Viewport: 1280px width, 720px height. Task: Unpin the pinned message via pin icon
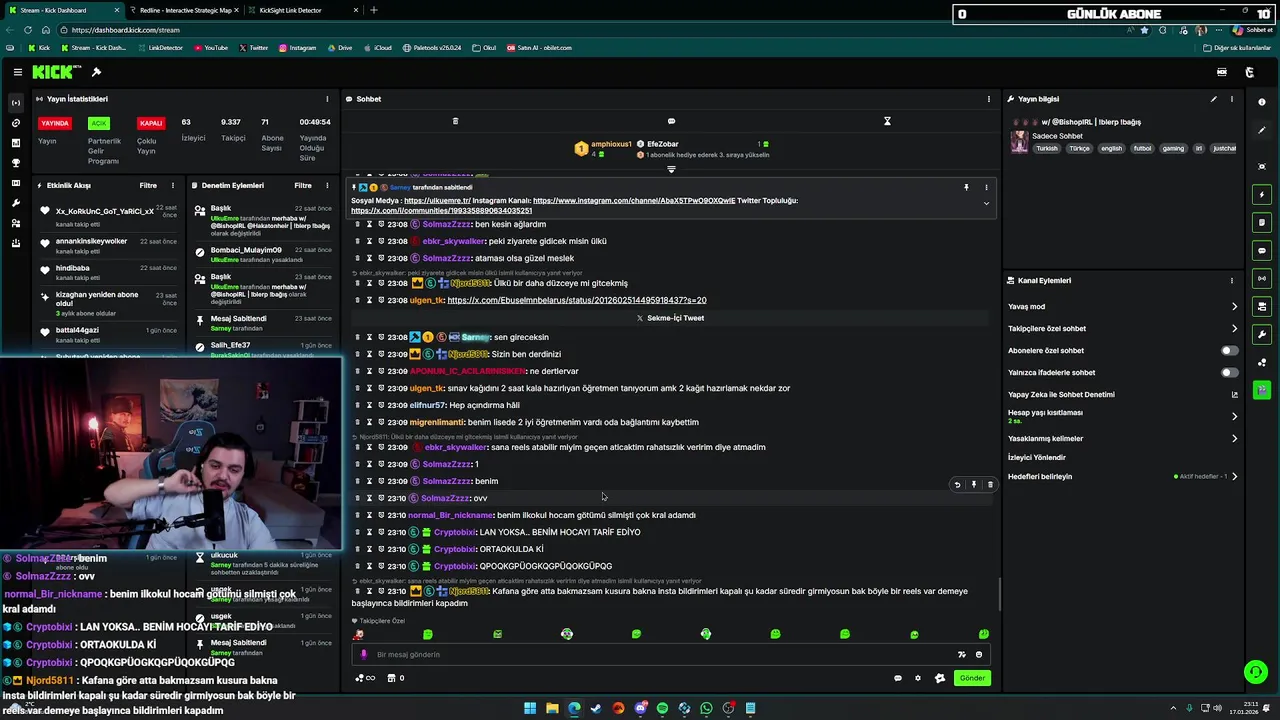point(966,187)
